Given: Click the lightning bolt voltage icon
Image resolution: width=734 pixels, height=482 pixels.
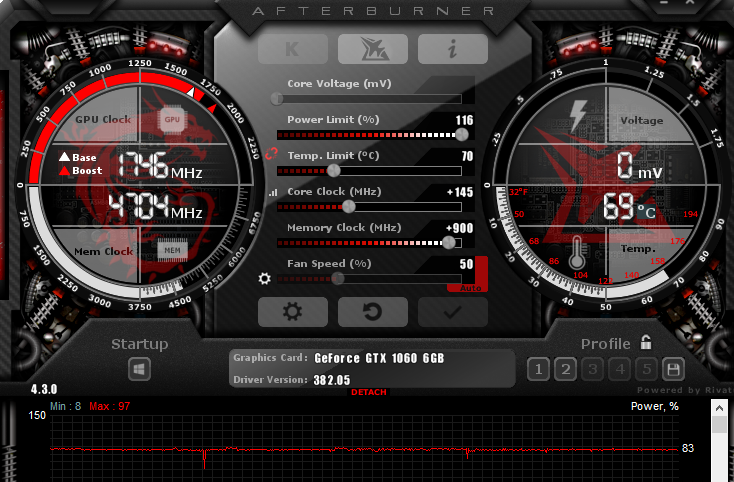Looking at the screenshot, I should (x=578, y=114).
